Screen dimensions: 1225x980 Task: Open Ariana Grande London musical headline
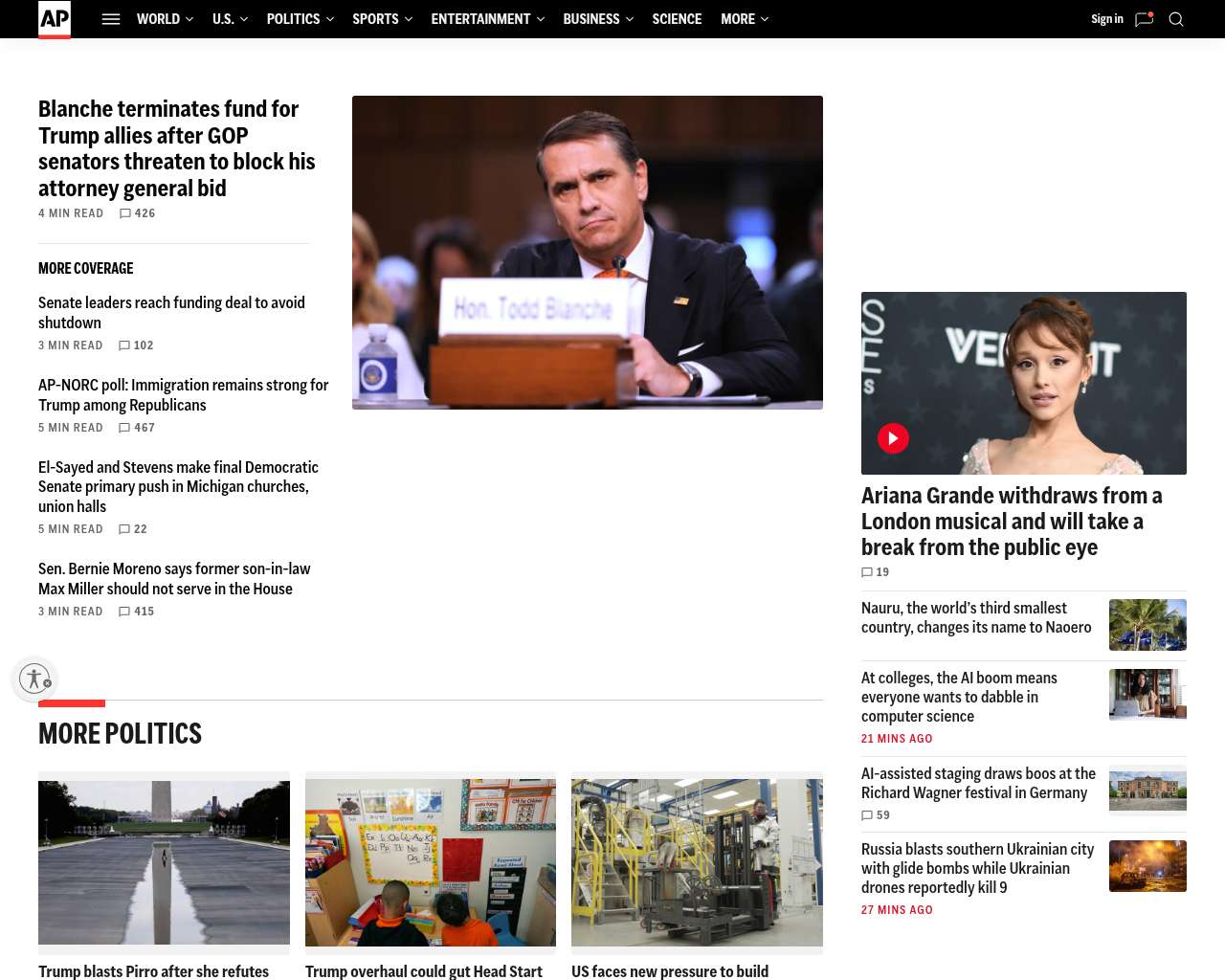[x=1012, y=522]
